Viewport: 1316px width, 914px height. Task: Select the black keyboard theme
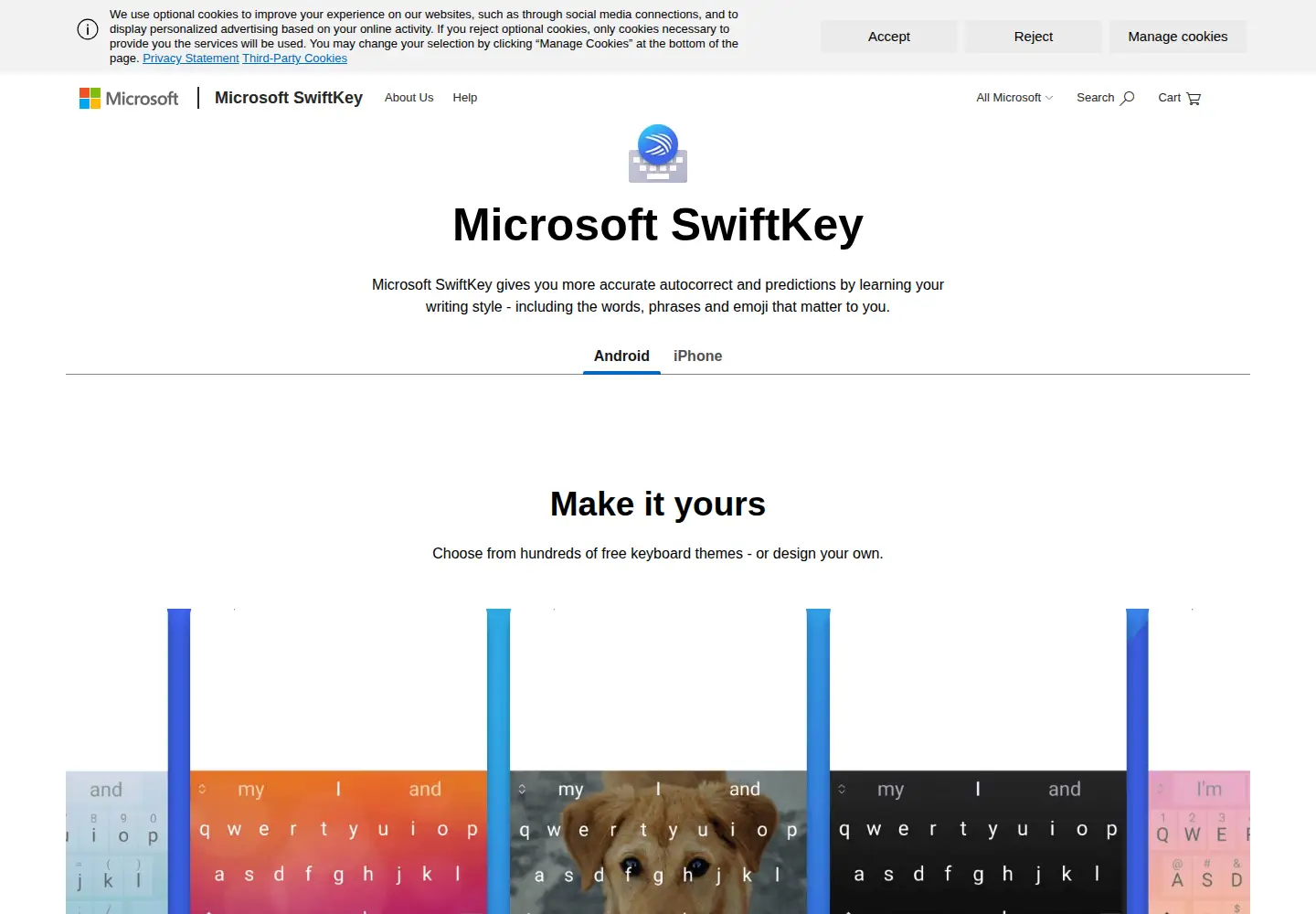(978, 842)
